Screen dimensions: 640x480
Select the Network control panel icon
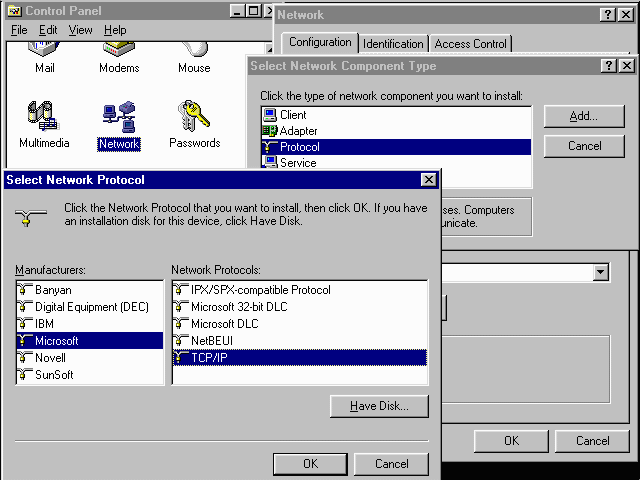point(119,122)
